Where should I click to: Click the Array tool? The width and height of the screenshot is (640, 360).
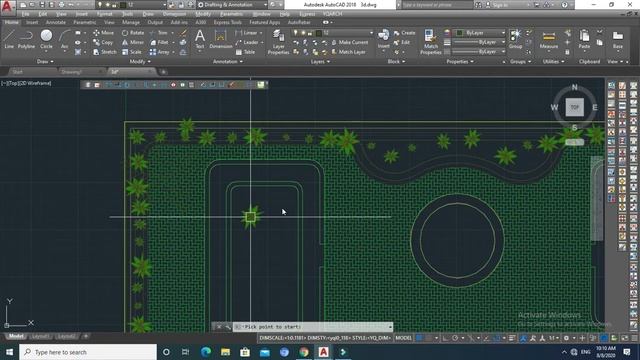click(x=159, y=52)
